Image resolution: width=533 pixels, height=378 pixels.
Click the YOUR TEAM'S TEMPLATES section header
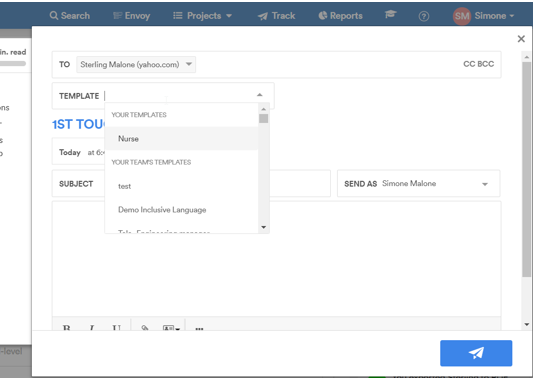151,162
